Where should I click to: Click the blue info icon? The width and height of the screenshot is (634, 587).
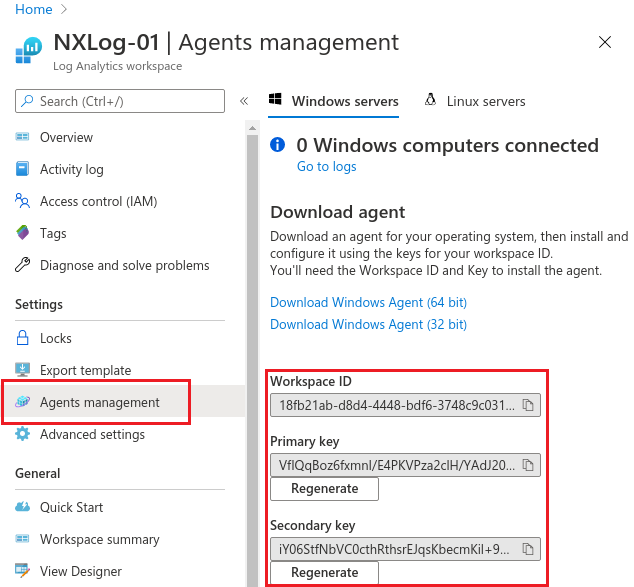[x=277, y=144]
